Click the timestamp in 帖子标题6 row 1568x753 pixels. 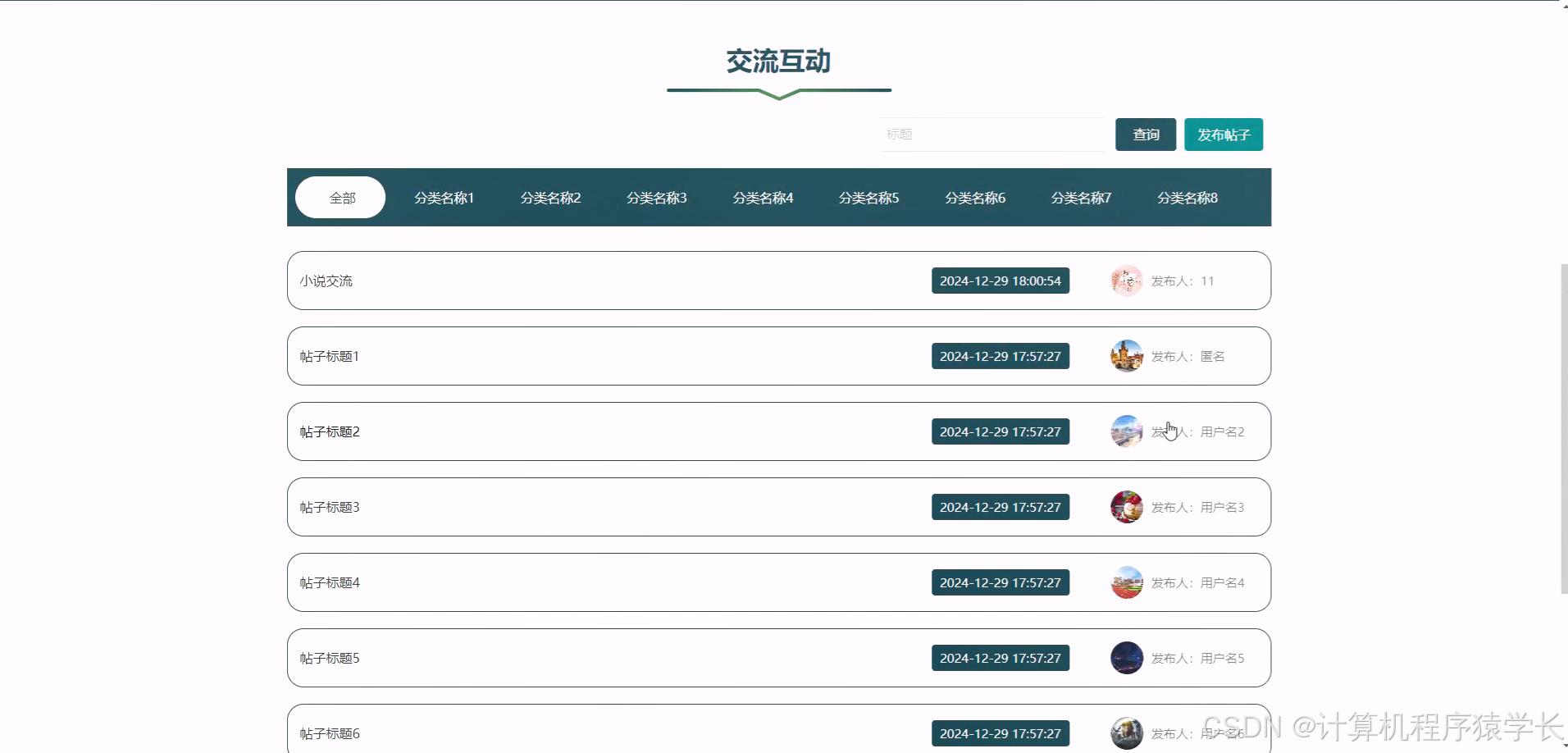pyautogui.click(x=1001, y=733)
